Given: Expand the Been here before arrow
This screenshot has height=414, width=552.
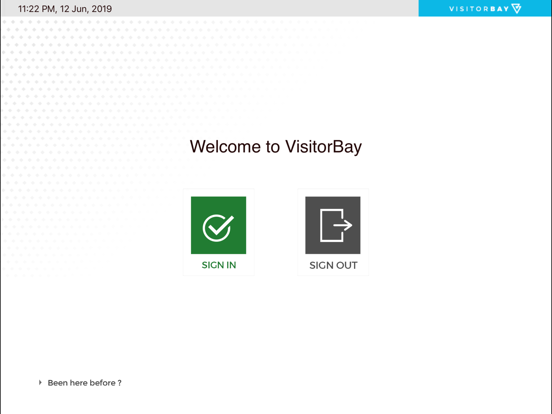Looking at the screenshot, I should coord(40,382).
